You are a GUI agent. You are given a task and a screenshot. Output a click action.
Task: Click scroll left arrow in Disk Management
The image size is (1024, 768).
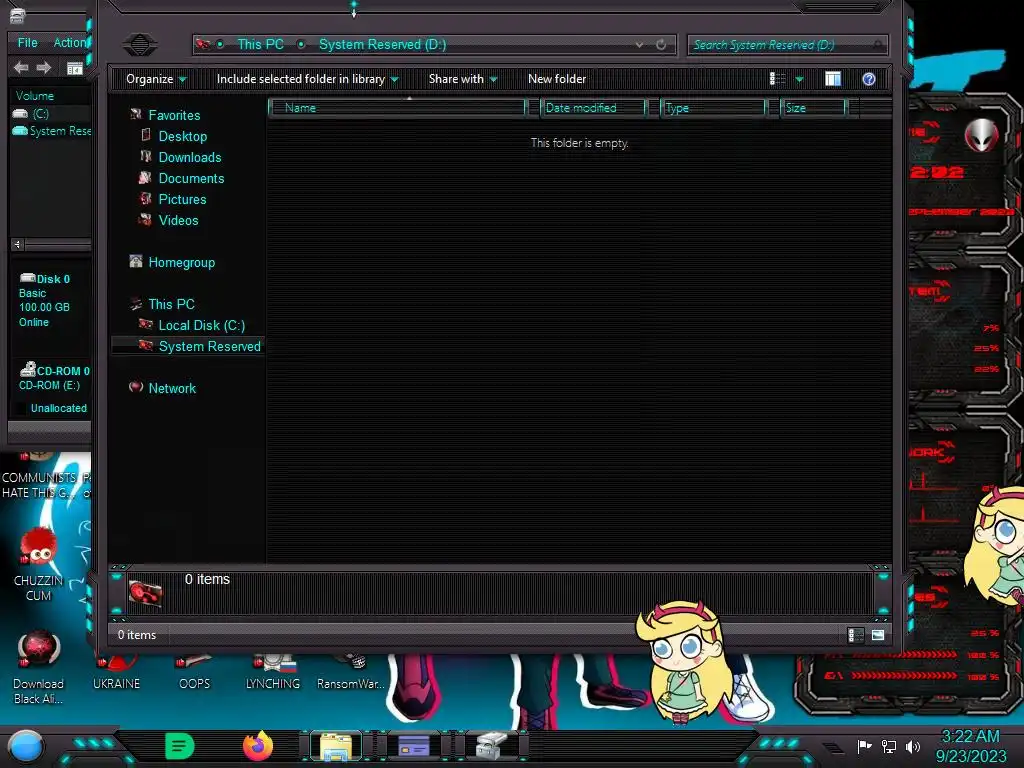click(x=18, y=244)
